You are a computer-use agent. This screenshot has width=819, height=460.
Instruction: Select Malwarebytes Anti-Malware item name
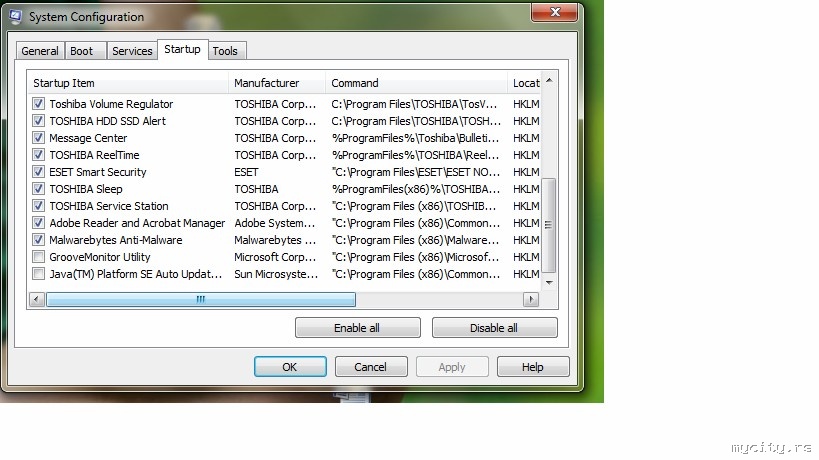pos(116,240)
